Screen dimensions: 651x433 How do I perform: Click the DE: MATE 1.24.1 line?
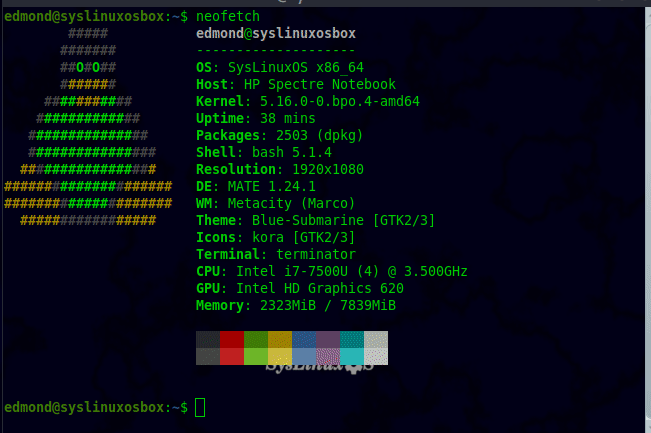tap(256, 186)
